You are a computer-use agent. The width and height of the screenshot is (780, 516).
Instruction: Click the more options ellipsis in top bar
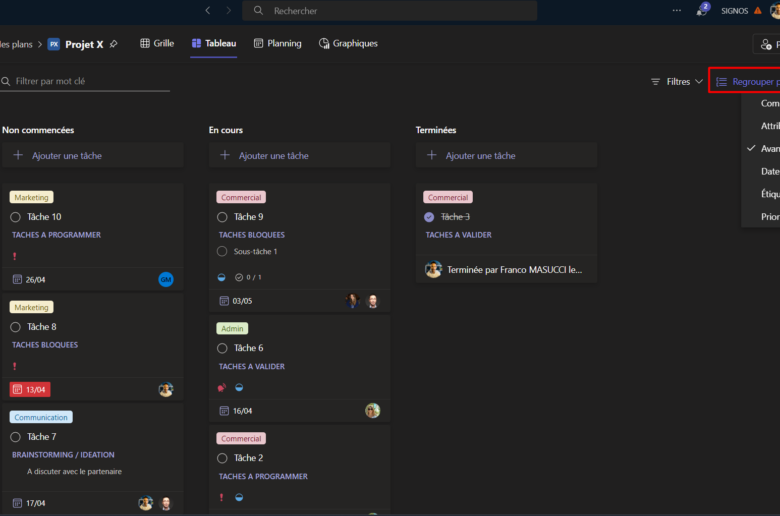(x=677, y=11)
